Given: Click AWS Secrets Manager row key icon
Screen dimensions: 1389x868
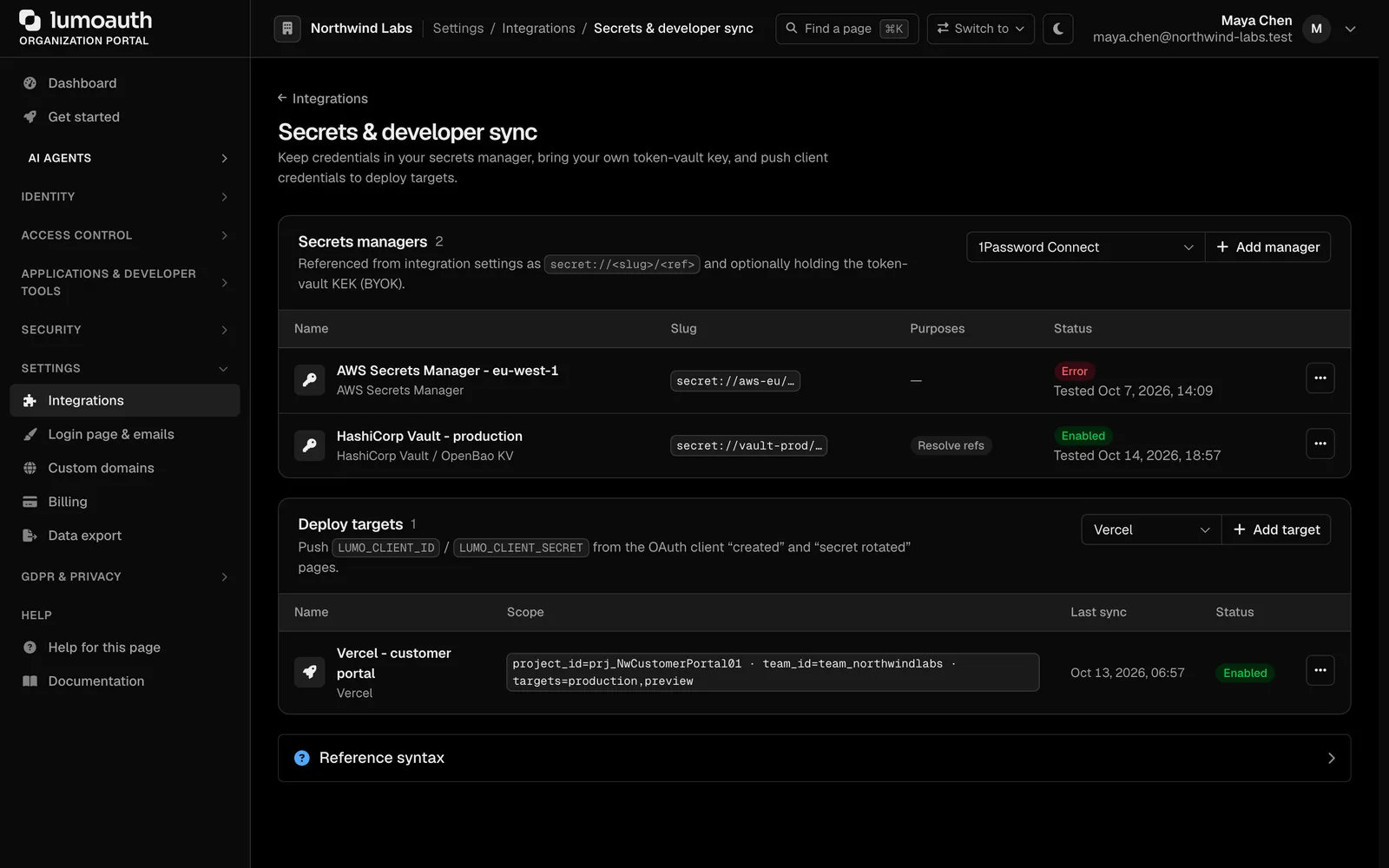Looking at the screenshot, I should point(309,379).
